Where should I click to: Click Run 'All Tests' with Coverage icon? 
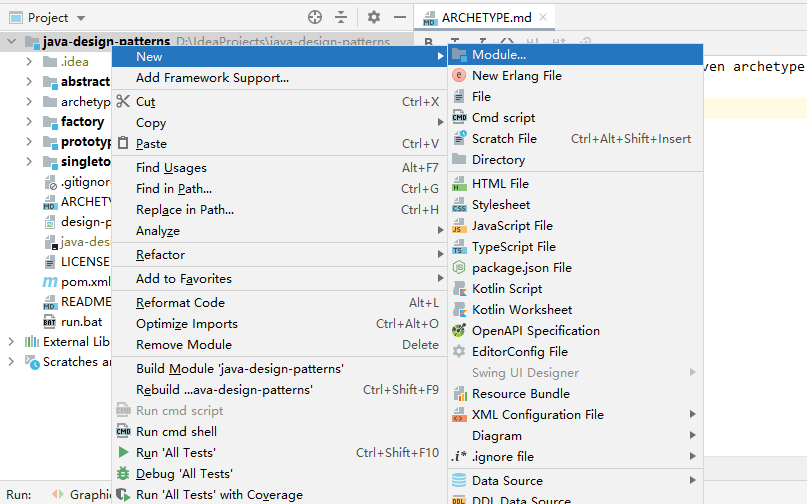click(x=123, y=495)
